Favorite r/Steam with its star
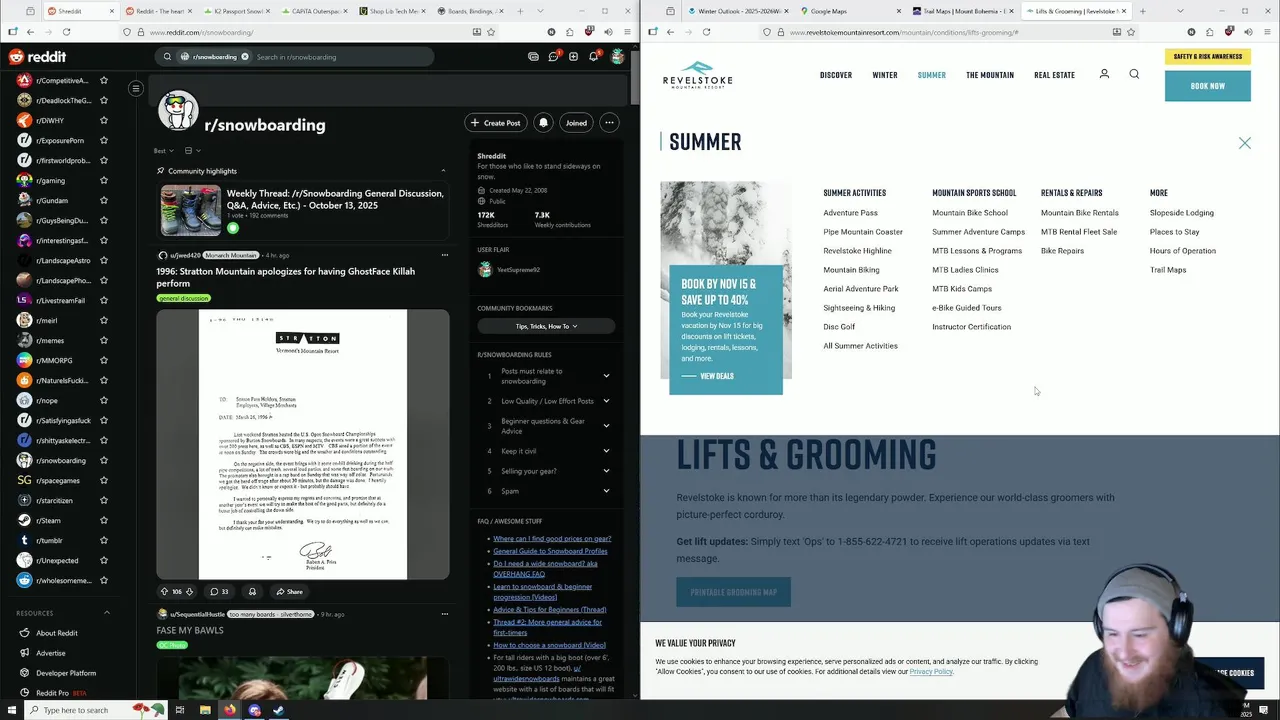Viewport: 1280px width, 720px height. pos(104,520)
